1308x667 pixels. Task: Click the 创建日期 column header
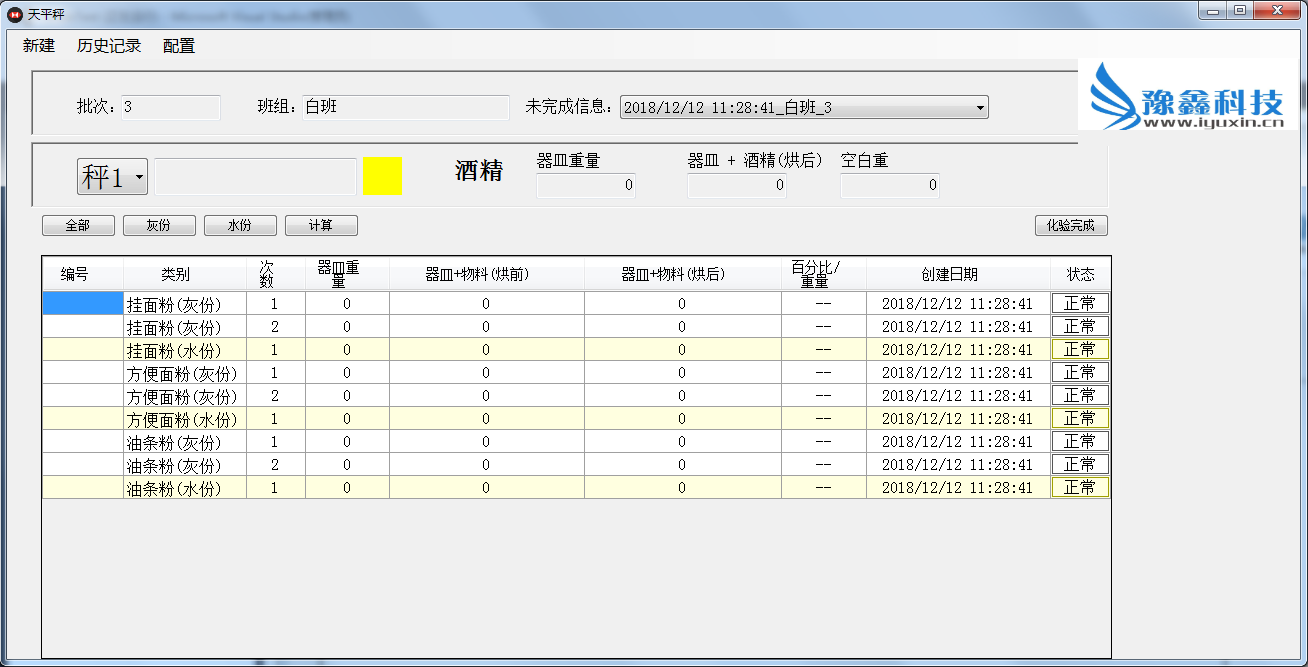949,274
